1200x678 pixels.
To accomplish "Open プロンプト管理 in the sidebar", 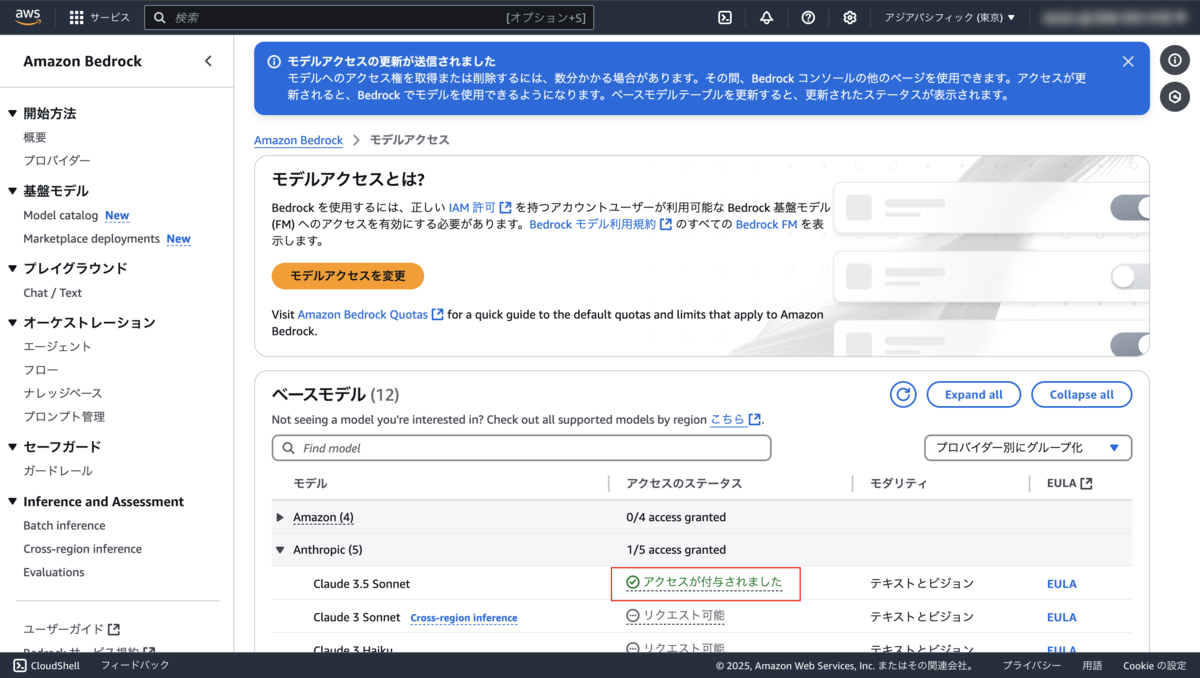I will pyautogui.click(x=64, y=416).
